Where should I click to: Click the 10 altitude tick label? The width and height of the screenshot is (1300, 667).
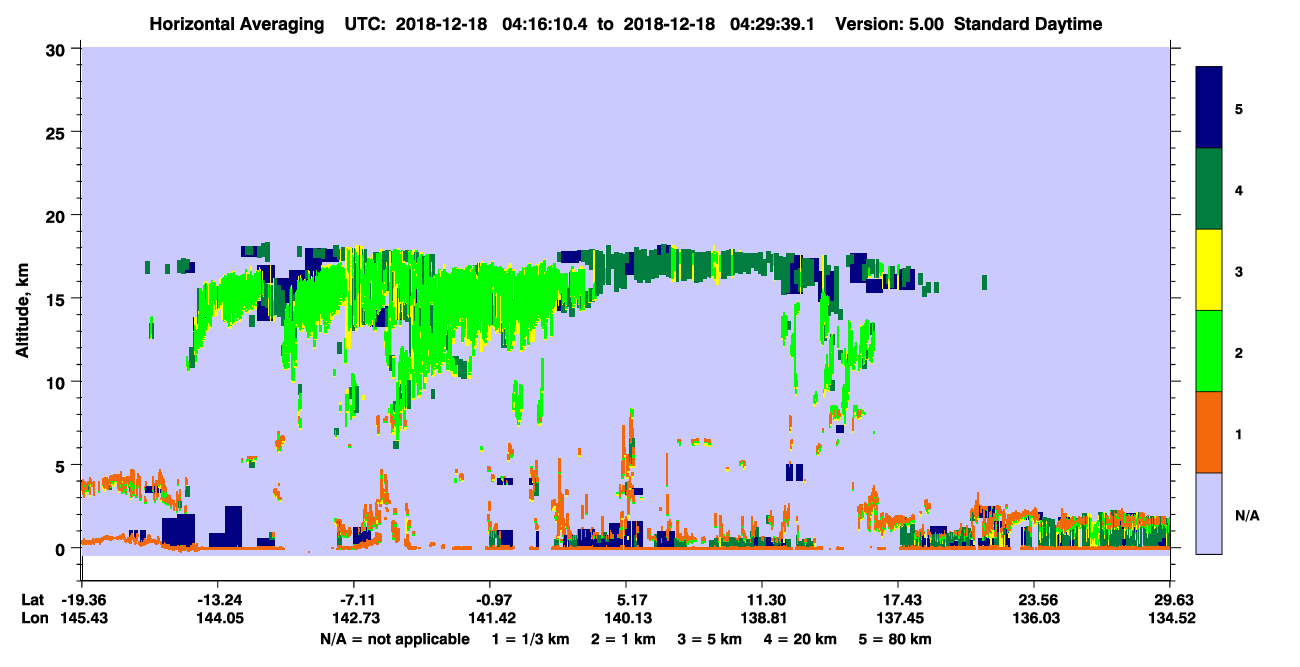pyautogui.click(x=56, y=382)
